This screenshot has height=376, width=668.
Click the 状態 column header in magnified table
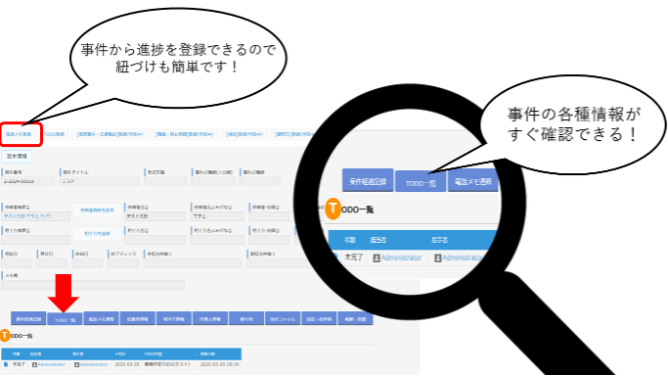tap(350, 240)
